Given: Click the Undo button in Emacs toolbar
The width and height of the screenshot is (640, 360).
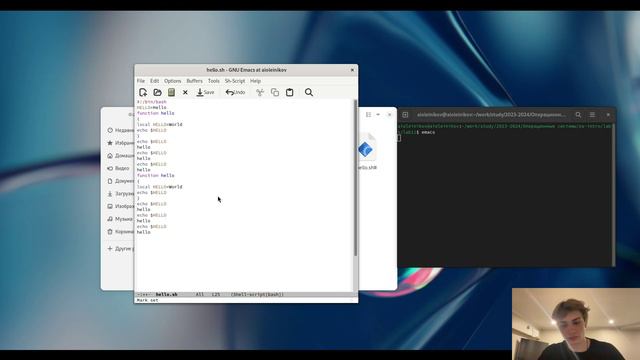Looking at the screenshot, I should click(236, 92).
